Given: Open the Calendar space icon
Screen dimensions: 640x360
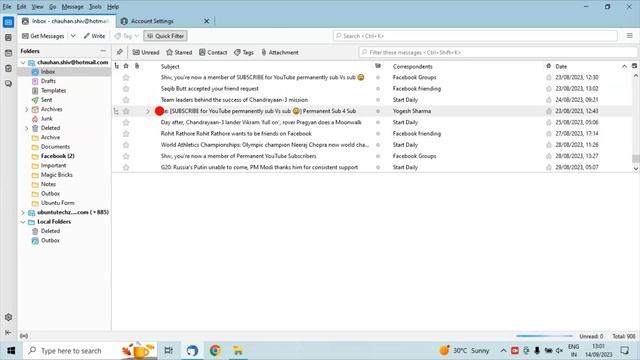Looking at the screenshot, I should [x=8, y=53].
